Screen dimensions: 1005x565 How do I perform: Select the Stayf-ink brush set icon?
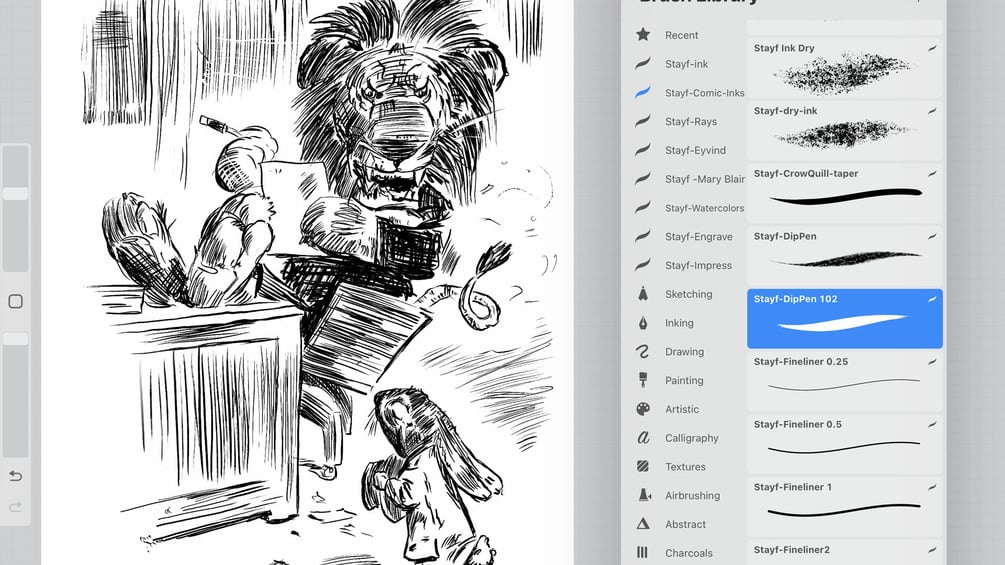(x=643, y=63)
